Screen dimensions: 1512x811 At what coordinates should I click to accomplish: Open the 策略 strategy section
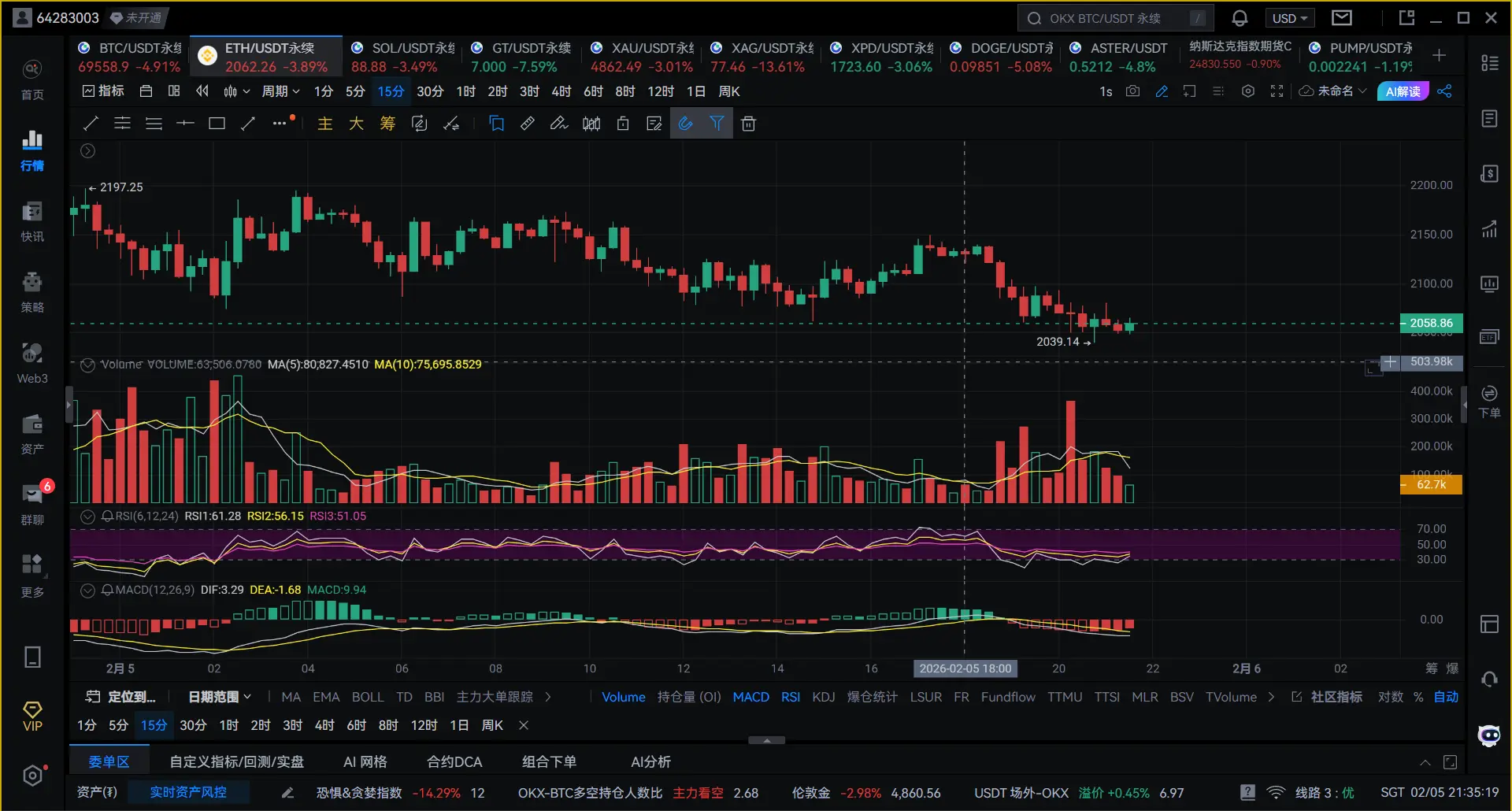[32, 293]
